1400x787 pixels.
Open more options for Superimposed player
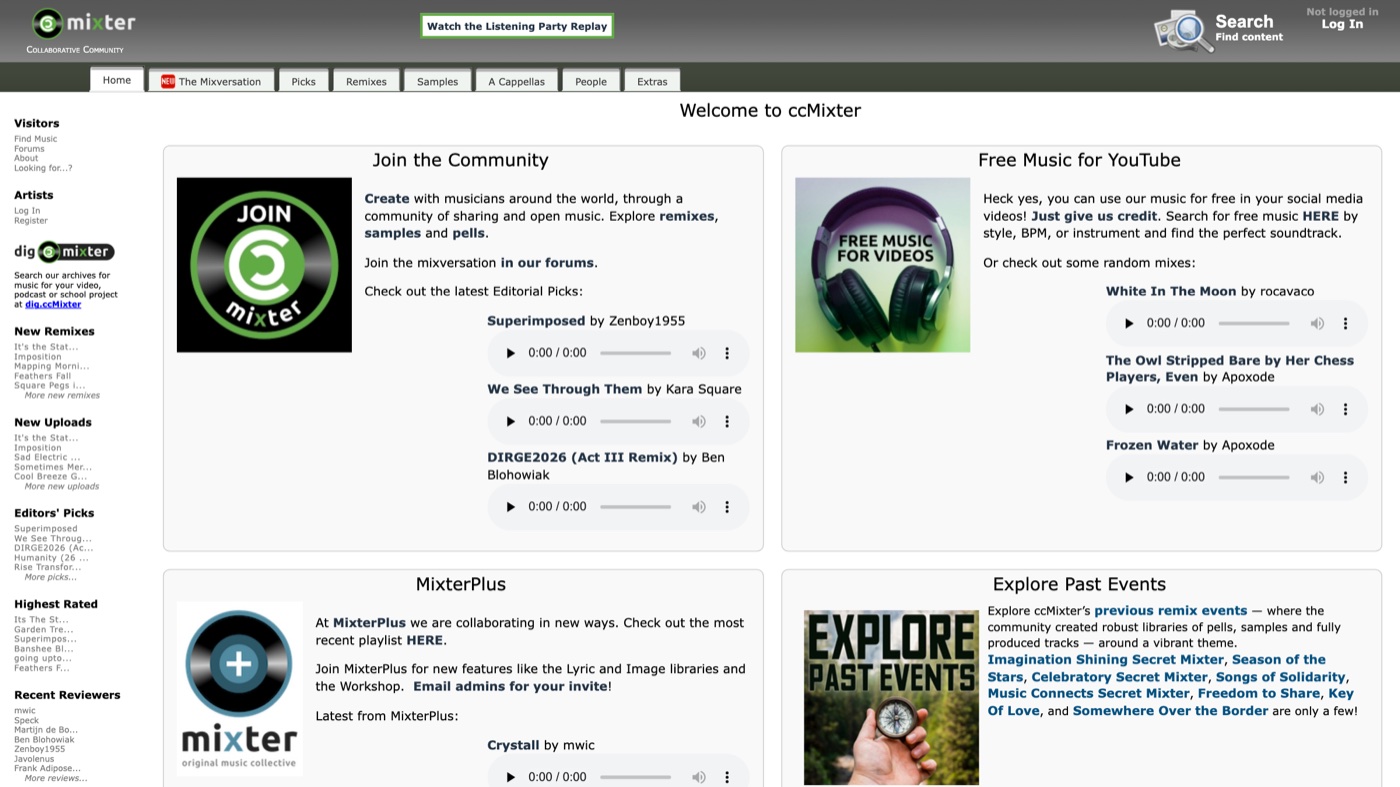coord(727,353)
